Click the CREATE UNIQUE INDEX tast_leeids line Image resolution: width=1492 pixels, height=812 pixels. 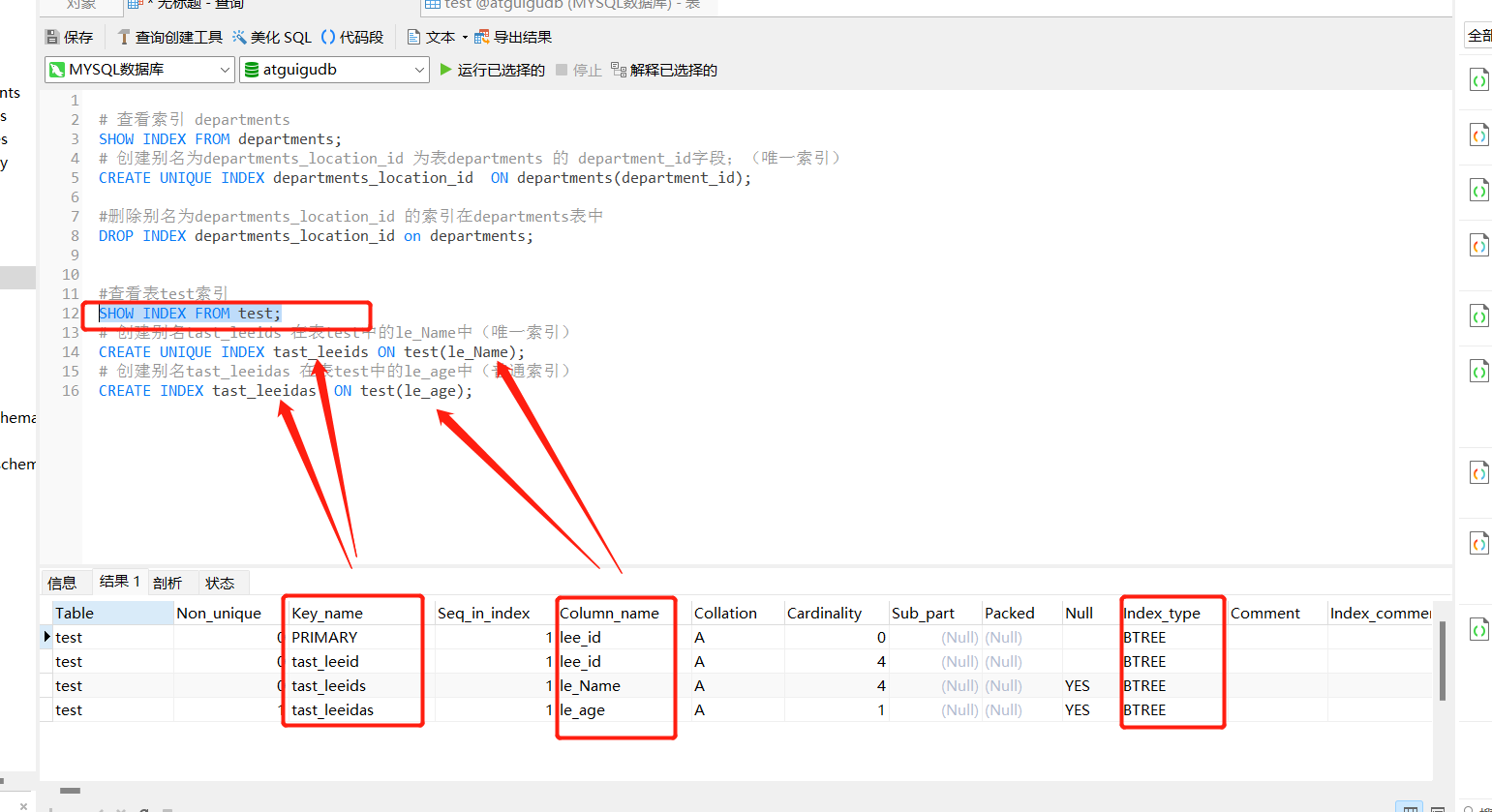(312, 352)
